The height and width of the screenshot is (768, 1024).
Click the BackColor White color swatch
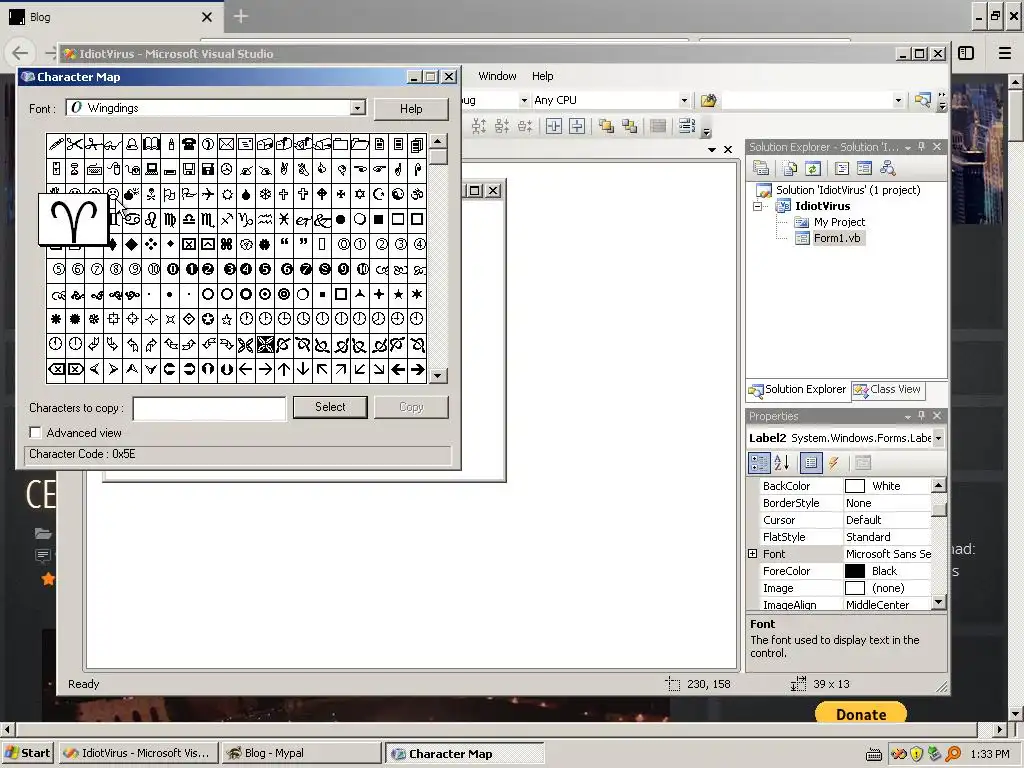[x=855, y=486]
